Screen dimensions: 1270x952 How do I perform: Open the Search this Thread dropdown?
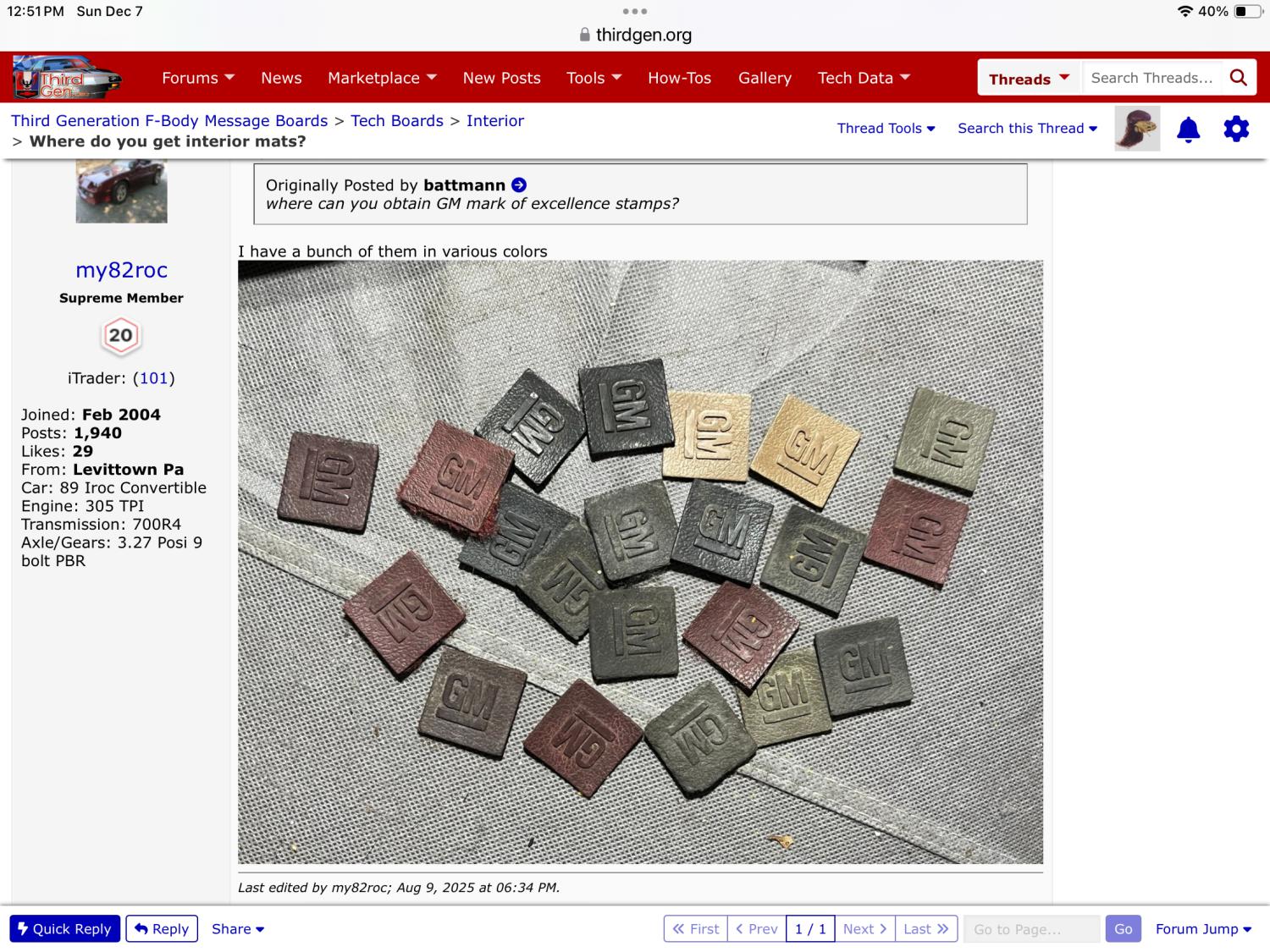[1027, 129]
